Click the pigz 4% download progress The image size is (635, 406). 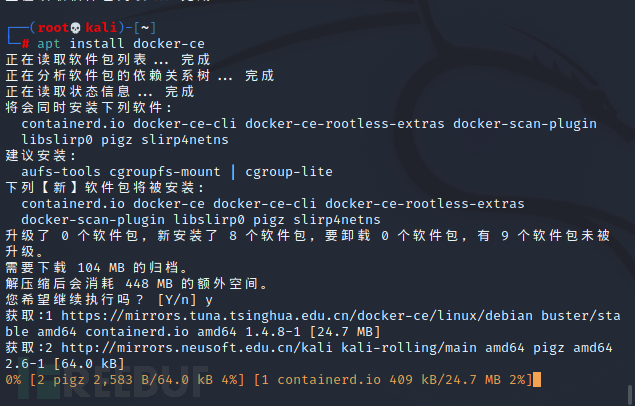pos(137,380)
